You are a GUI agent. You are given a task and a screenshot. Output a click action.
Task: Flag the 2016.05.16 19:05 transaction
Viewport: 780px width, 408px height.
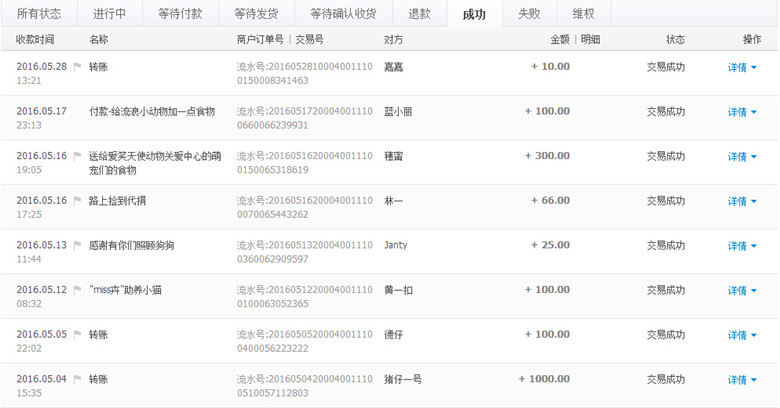click(x=77, y=157)
